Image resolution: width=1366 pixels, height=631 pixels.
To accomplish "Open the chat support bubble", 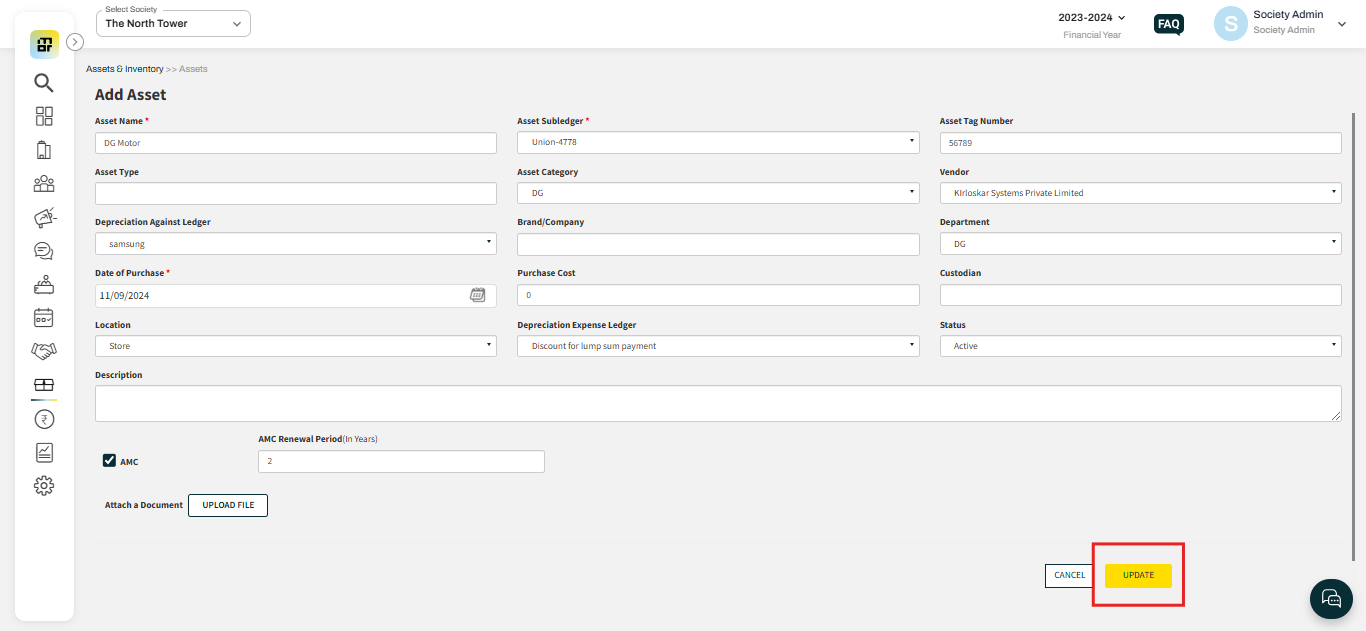I will click(x=1331, y=598).
